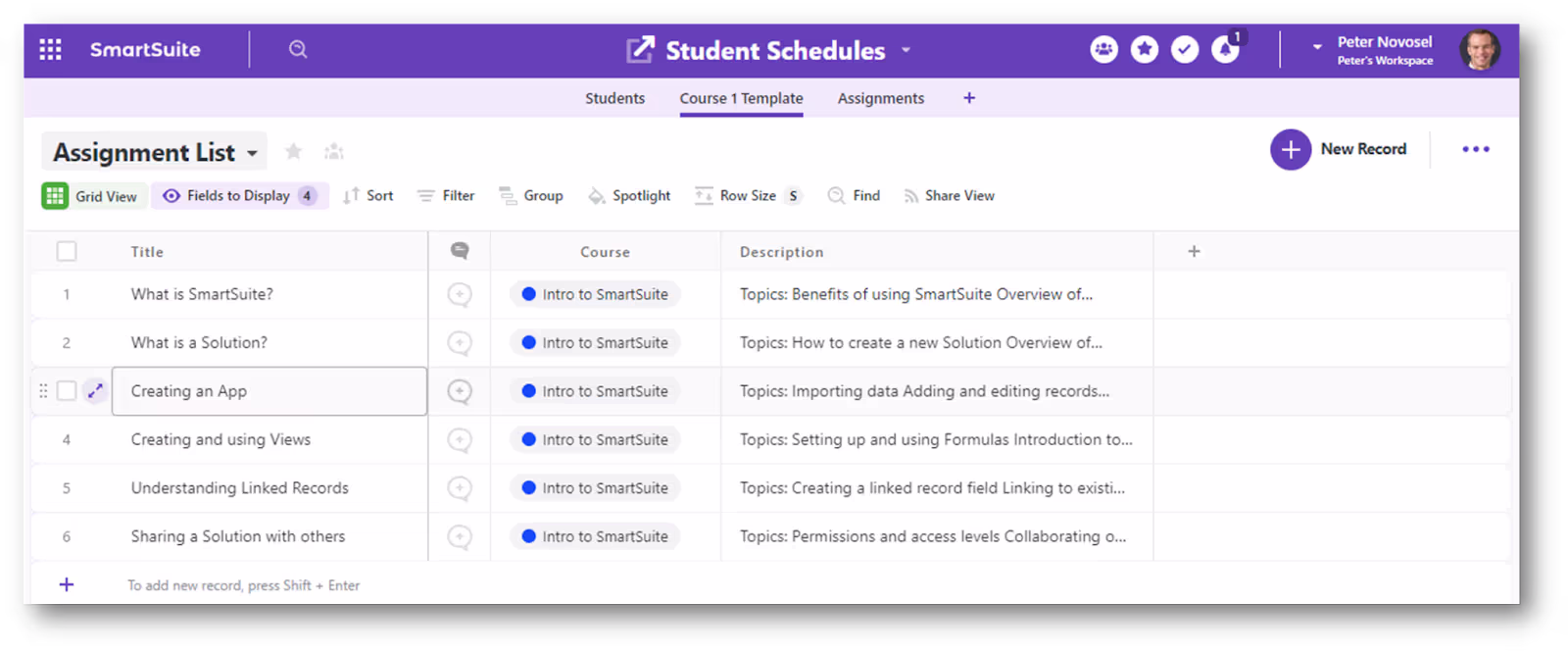Click the view sharing people icon
1568x653 pixels.
point(334,151)
